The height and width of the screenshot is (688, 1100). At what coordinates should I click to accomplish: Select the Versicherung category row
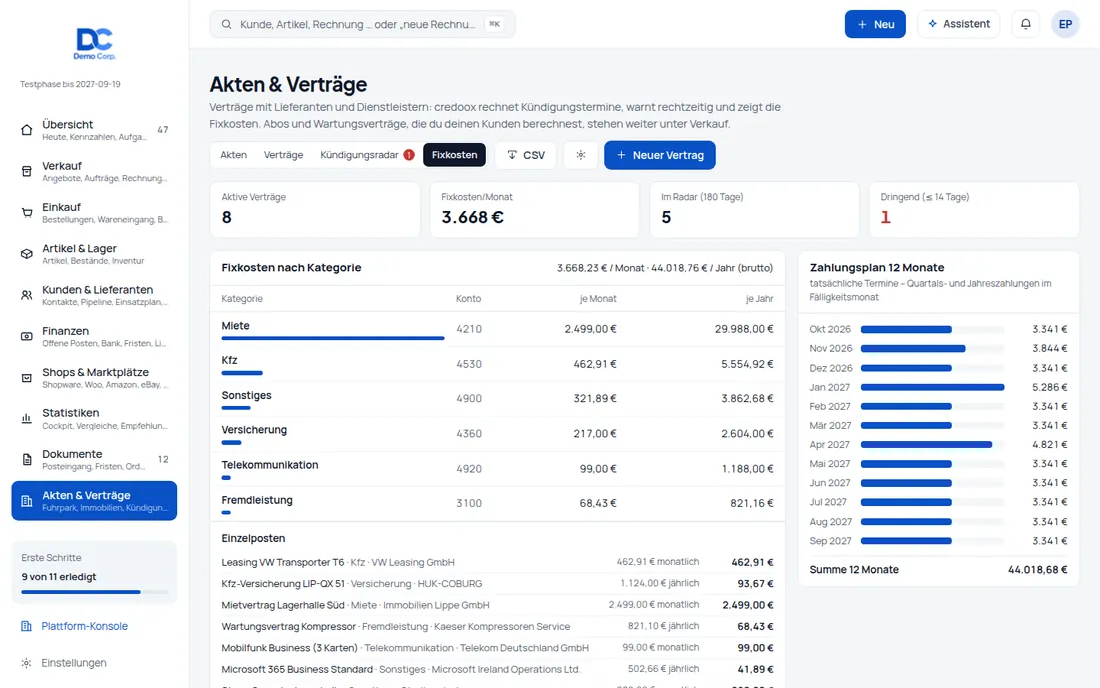[497, 433]
